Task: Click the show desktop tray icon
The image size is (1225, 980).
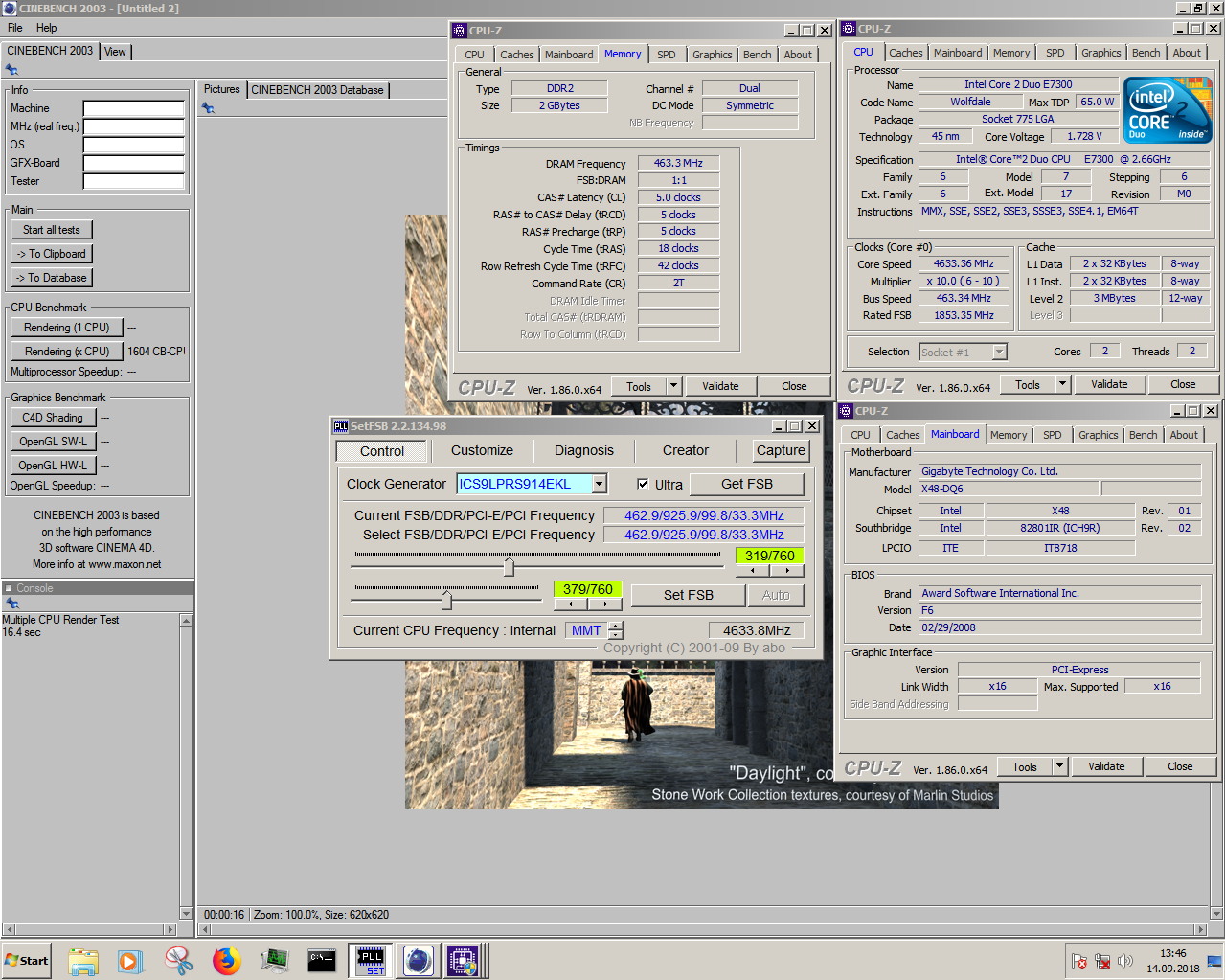Action: tap(1214, 961)
